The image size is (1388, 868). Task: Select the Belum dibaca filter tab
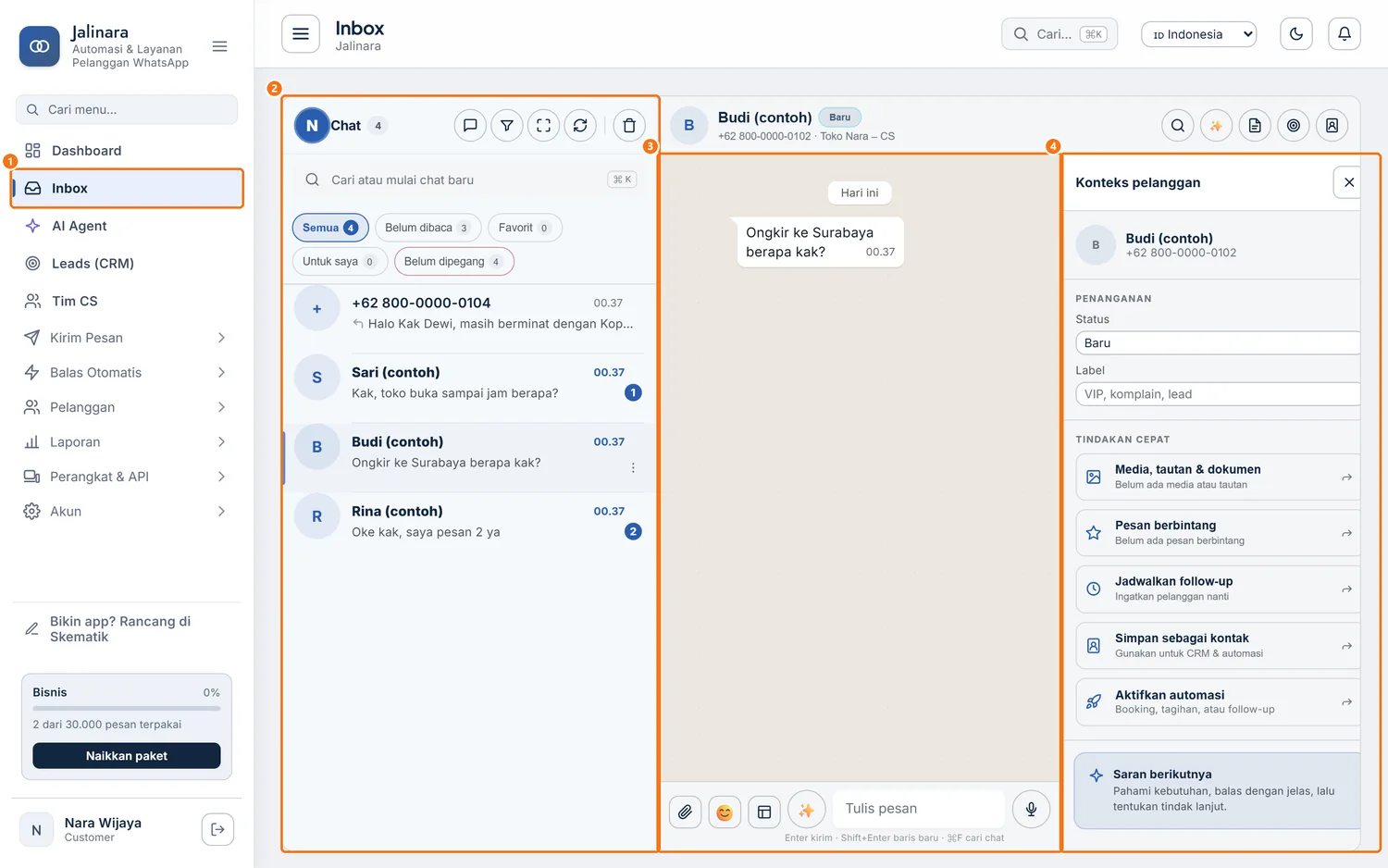[x=428, y=228]
